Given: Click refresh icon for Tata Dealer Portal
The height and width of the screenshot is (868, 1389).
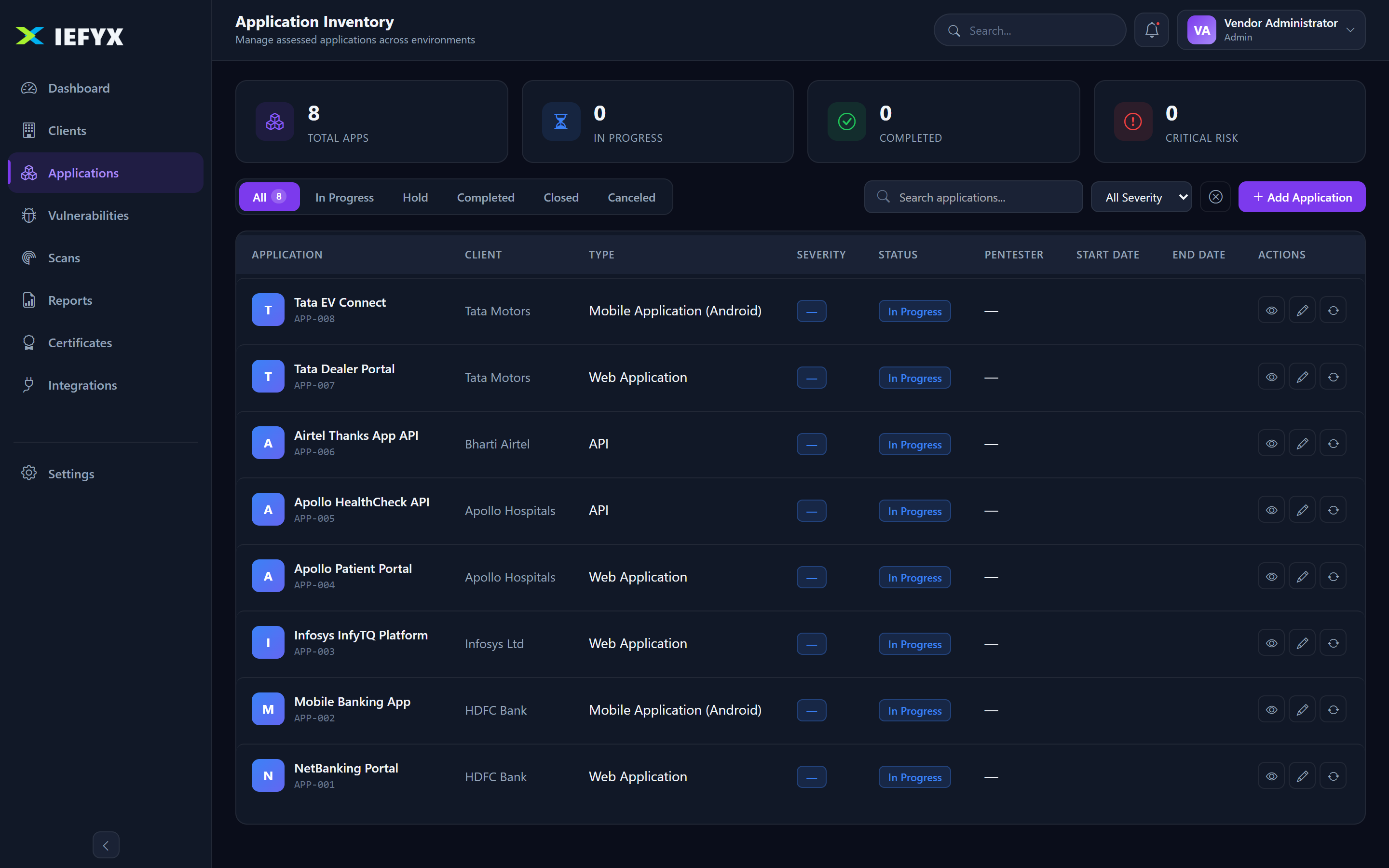Looking at the screenshot, I should coord(1334,377).
